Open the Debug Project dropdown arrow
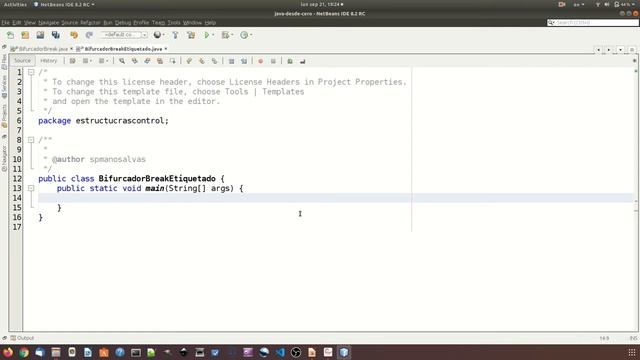The width and height of the screenshot is (640, 360). click(232, 35)
